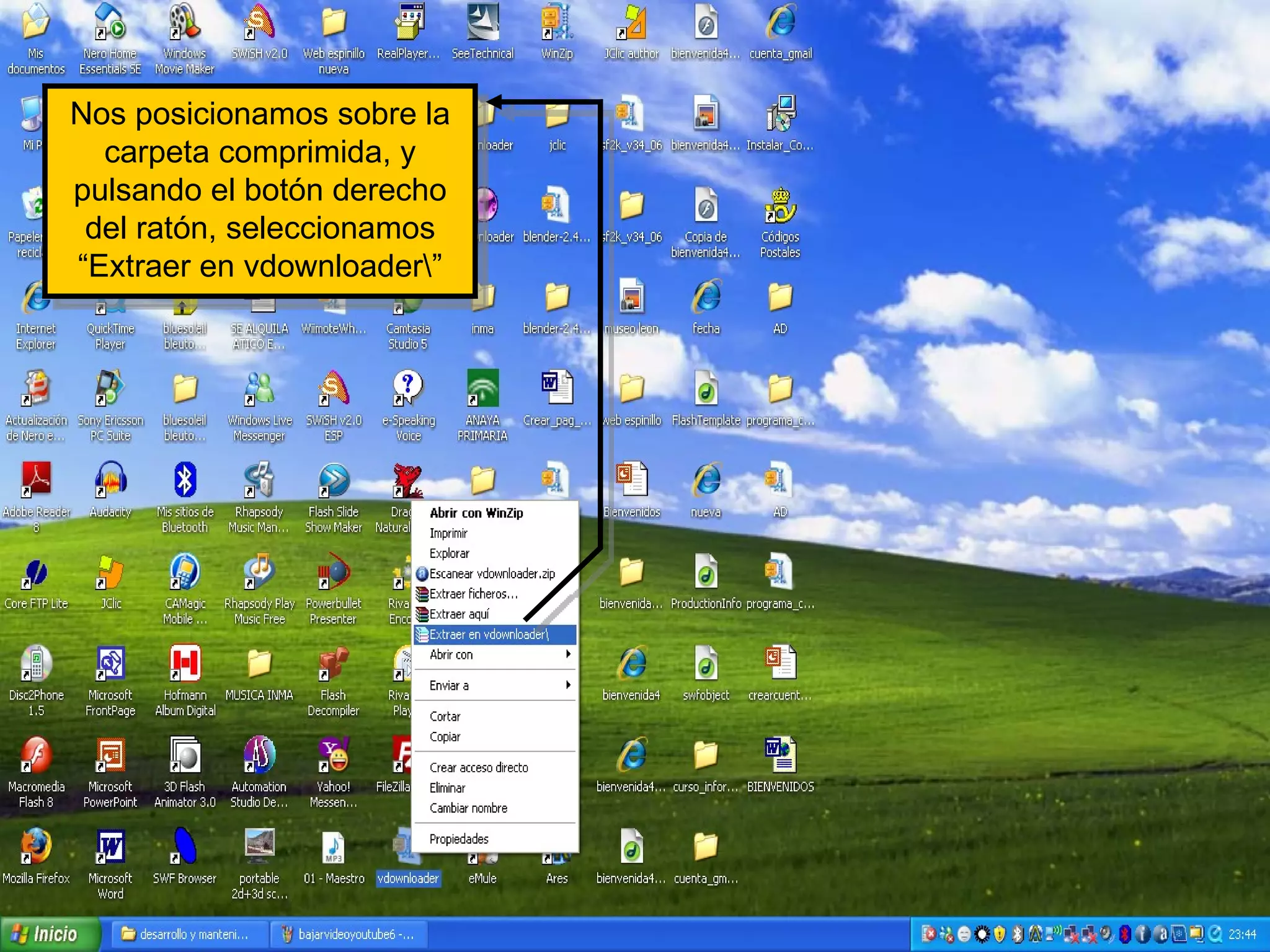
Task: Click the 23:44 taskbar clock
Action: 1242,934
